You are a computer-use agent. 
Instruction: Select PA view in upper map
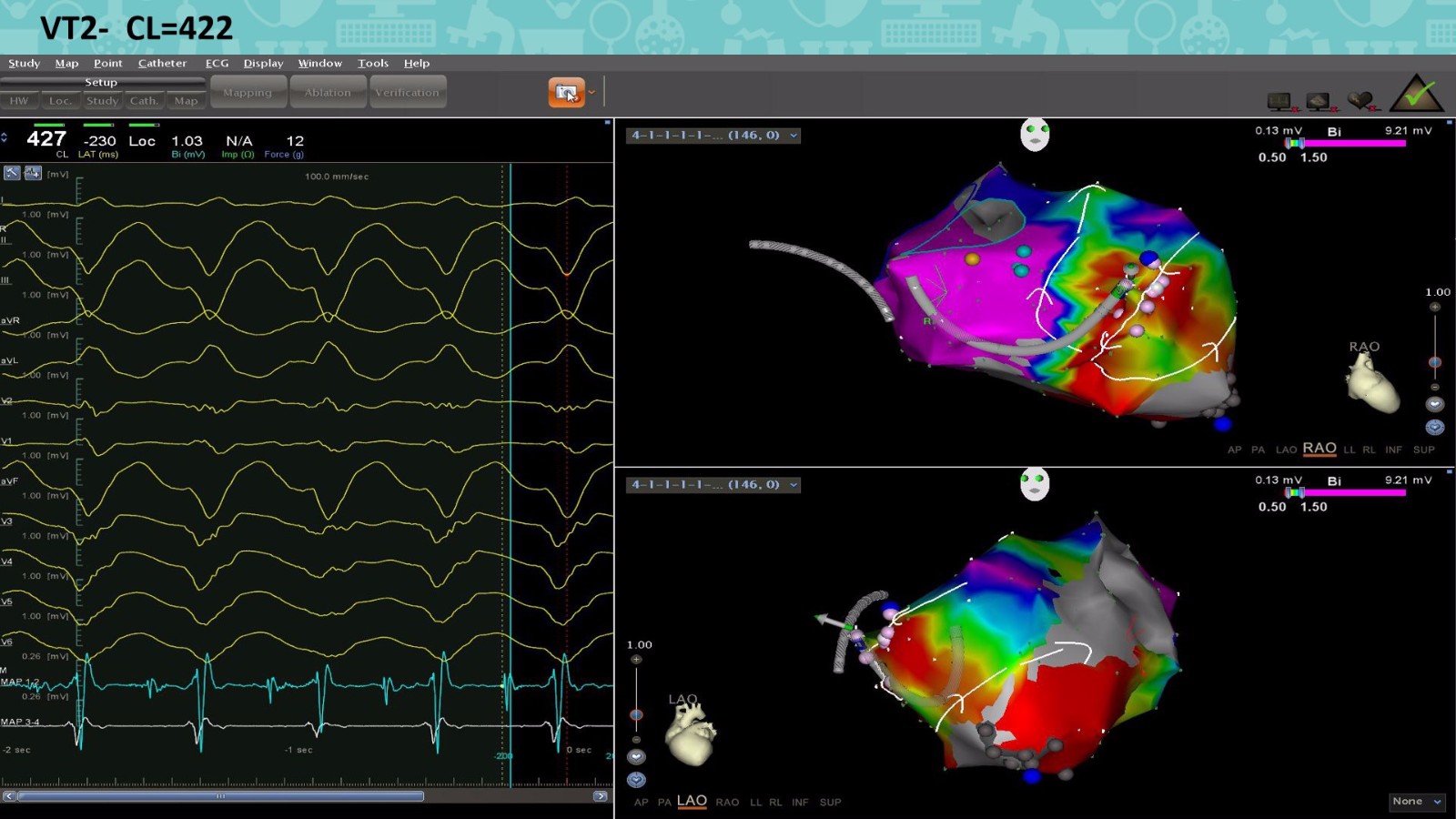[x=1258, y=450]
